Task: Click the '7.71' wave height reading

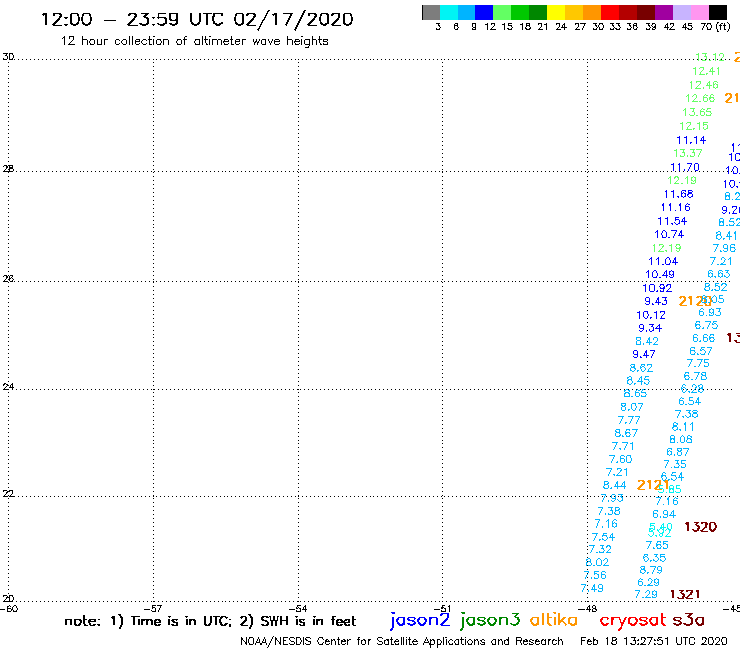Action: click(x=623, y=446)
